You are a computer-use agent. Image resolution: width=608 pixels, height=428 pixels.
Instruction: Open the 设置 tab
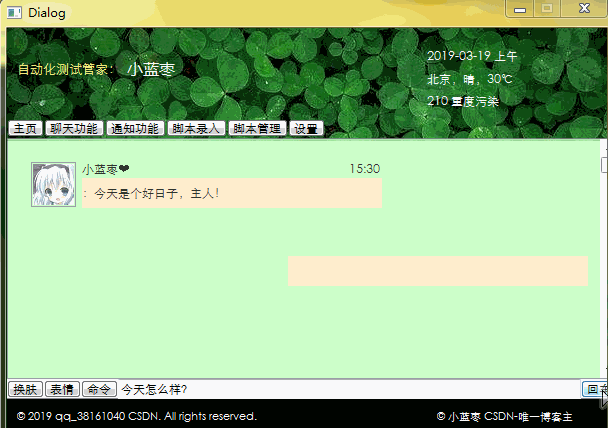(x=306, y=128)
